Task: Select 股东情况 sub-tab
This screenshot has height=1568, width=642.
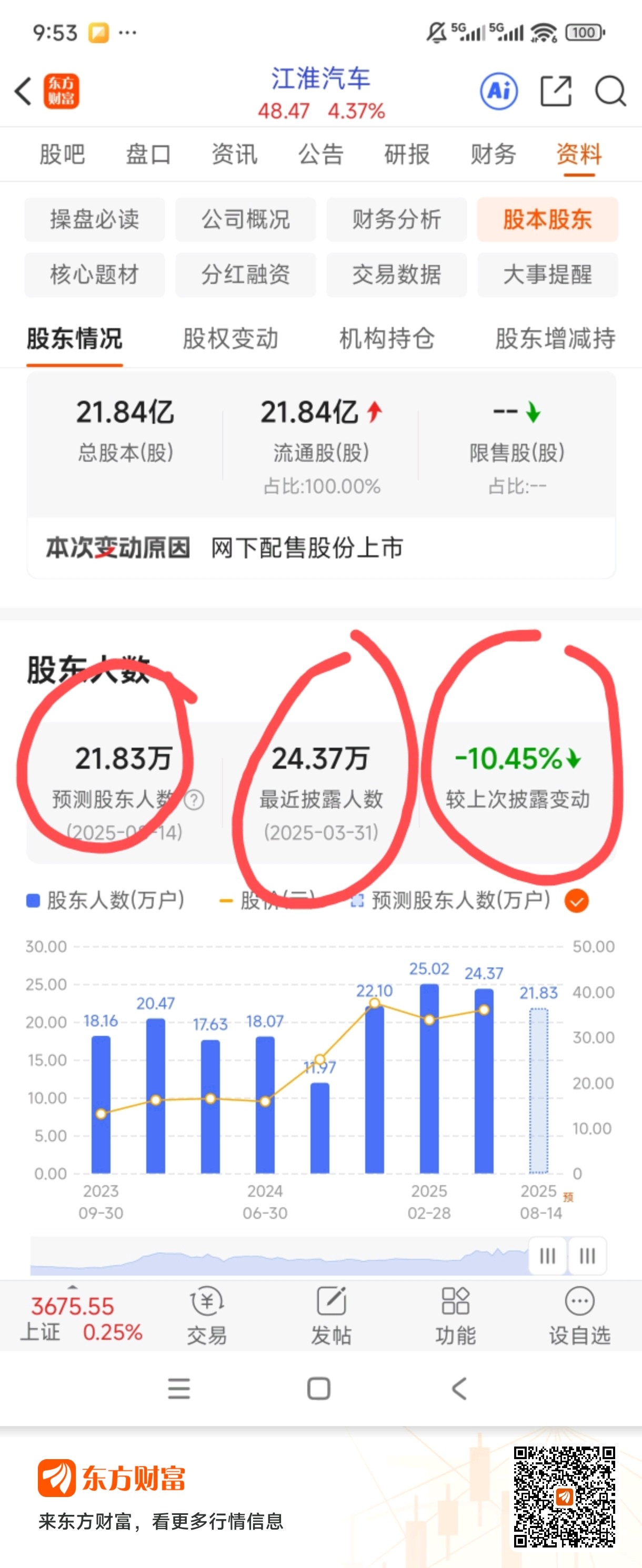Action: tap(74, 339)
